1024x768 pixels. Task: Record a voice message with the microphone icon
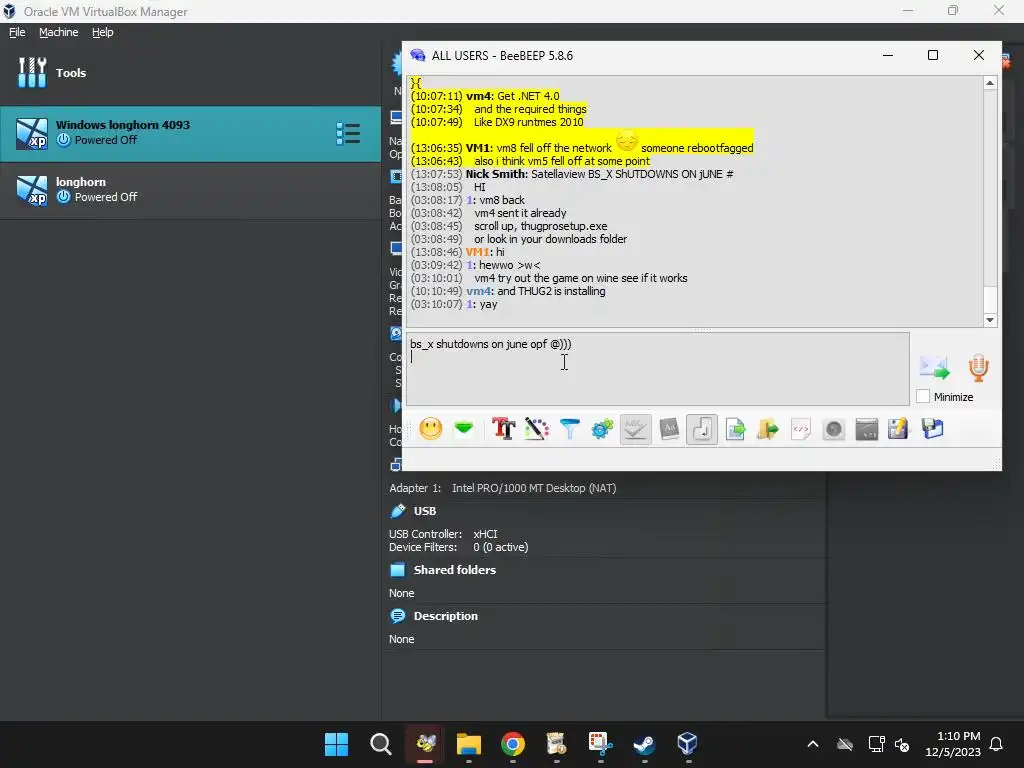pyautogui.click(x=978, y=368)
